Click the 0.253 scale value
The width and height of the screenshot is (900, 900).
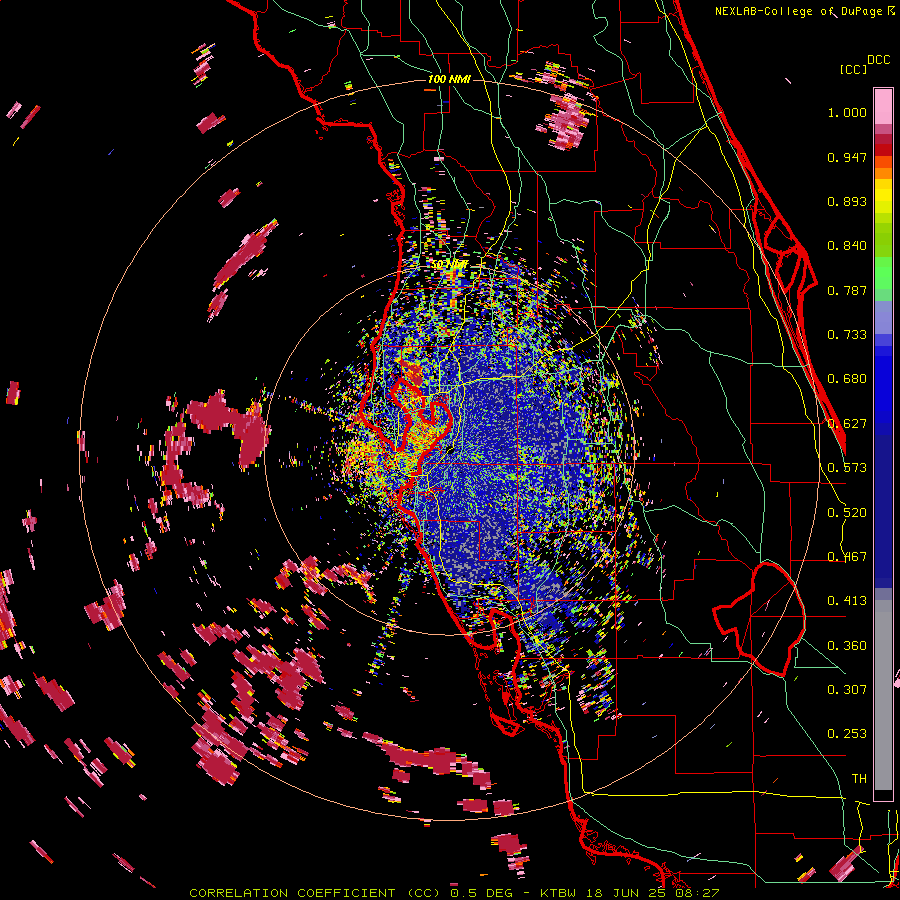click(x=847, y=734)
